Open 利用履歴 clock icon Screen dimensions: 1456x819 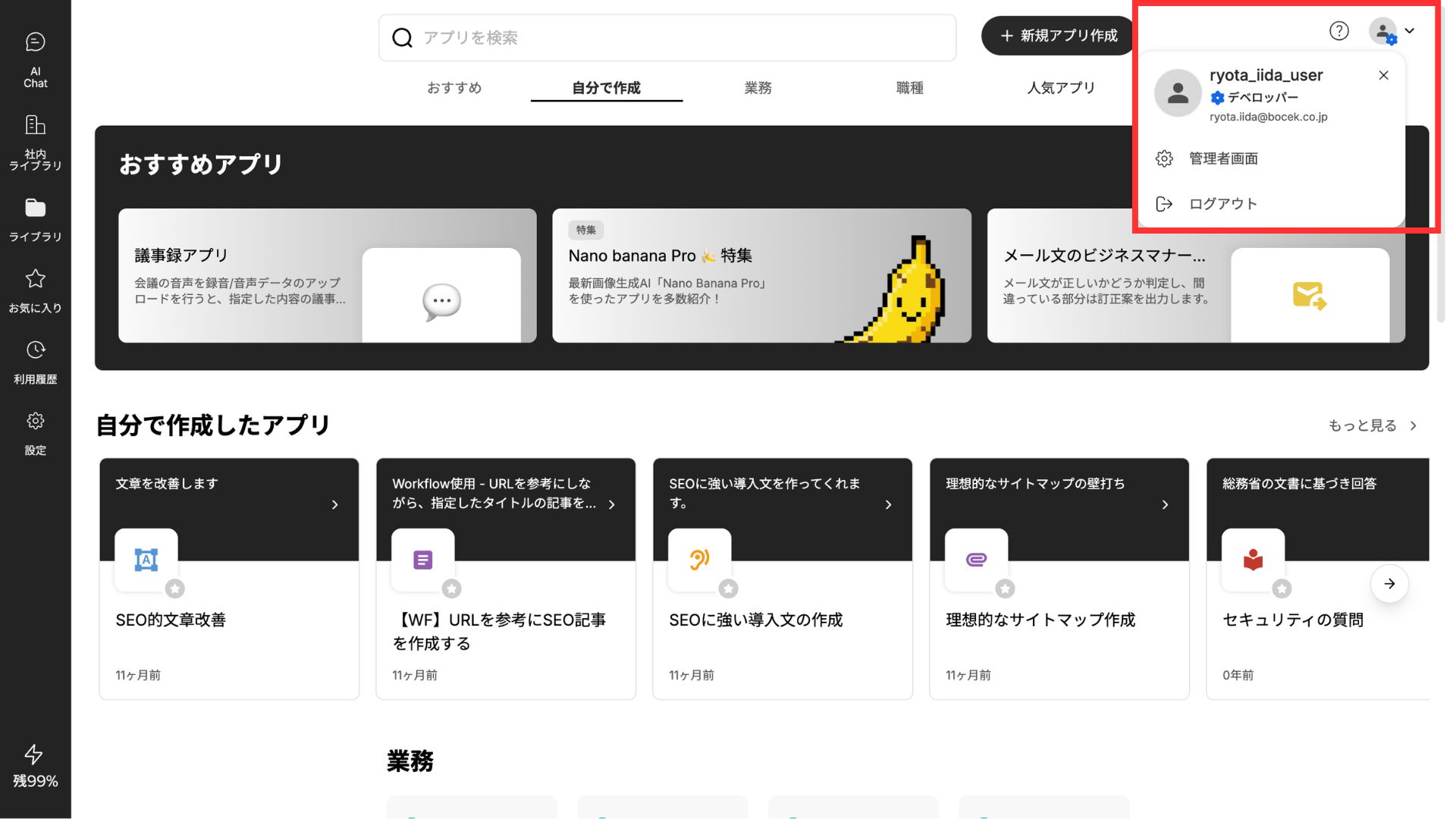point(35,350)
